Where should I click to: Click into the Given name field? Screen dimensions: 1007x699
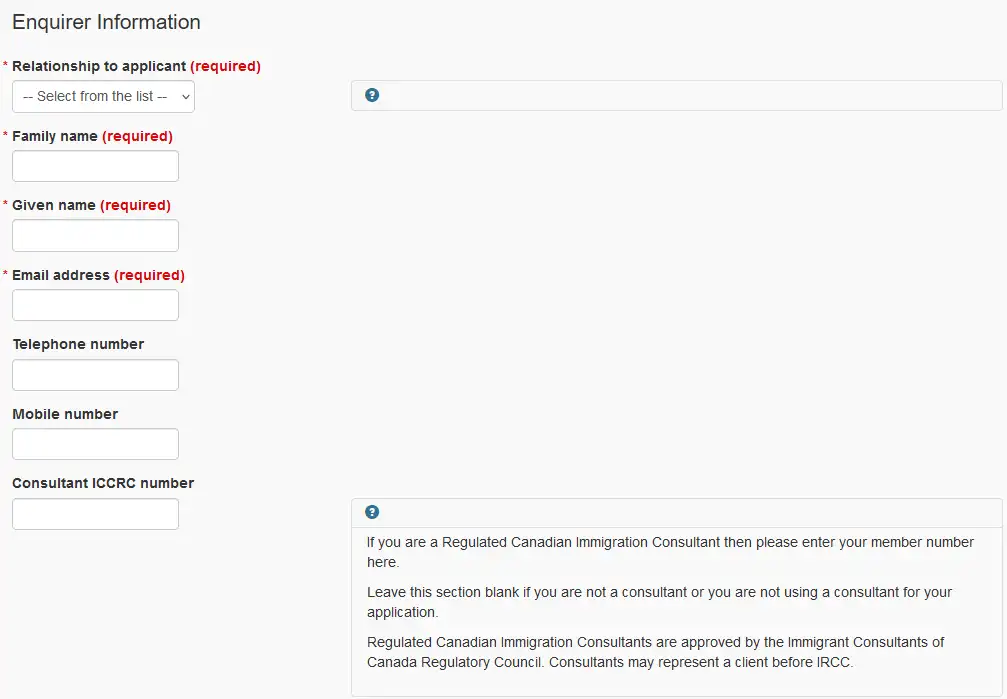click(95, 235)
